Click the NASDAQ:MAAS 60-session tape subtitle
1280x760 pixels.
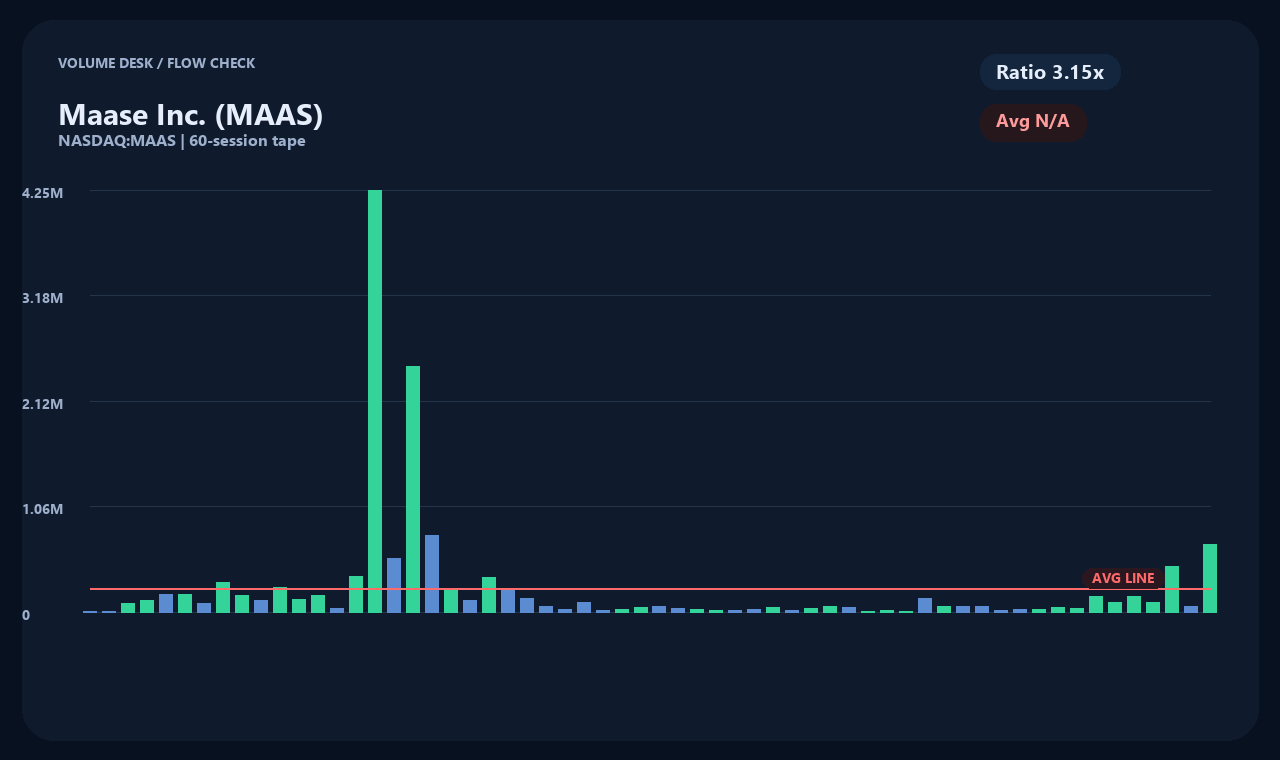pyautogui.click(x=182, y=141)
